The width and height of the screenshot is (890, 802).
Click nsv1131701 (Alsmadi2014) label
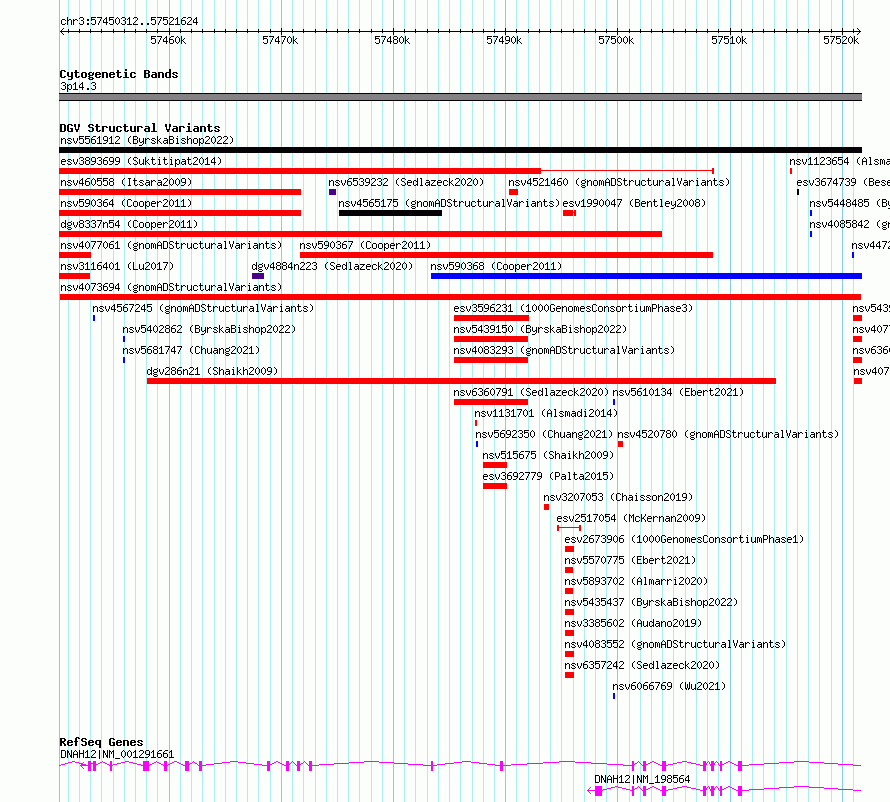(x=545, y=413)
